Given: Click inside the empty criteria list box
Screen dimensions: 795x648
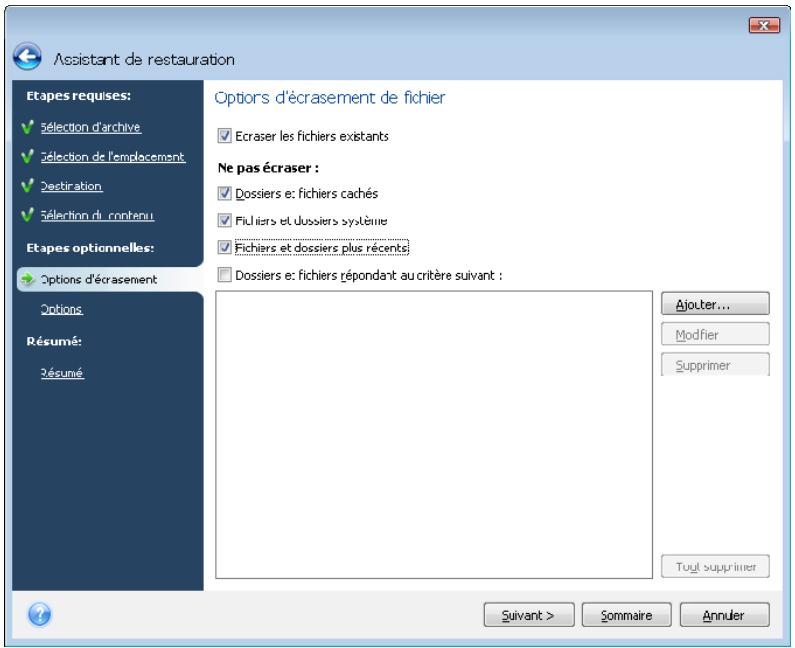Looking at the screenshot, I should click(434, 435).
